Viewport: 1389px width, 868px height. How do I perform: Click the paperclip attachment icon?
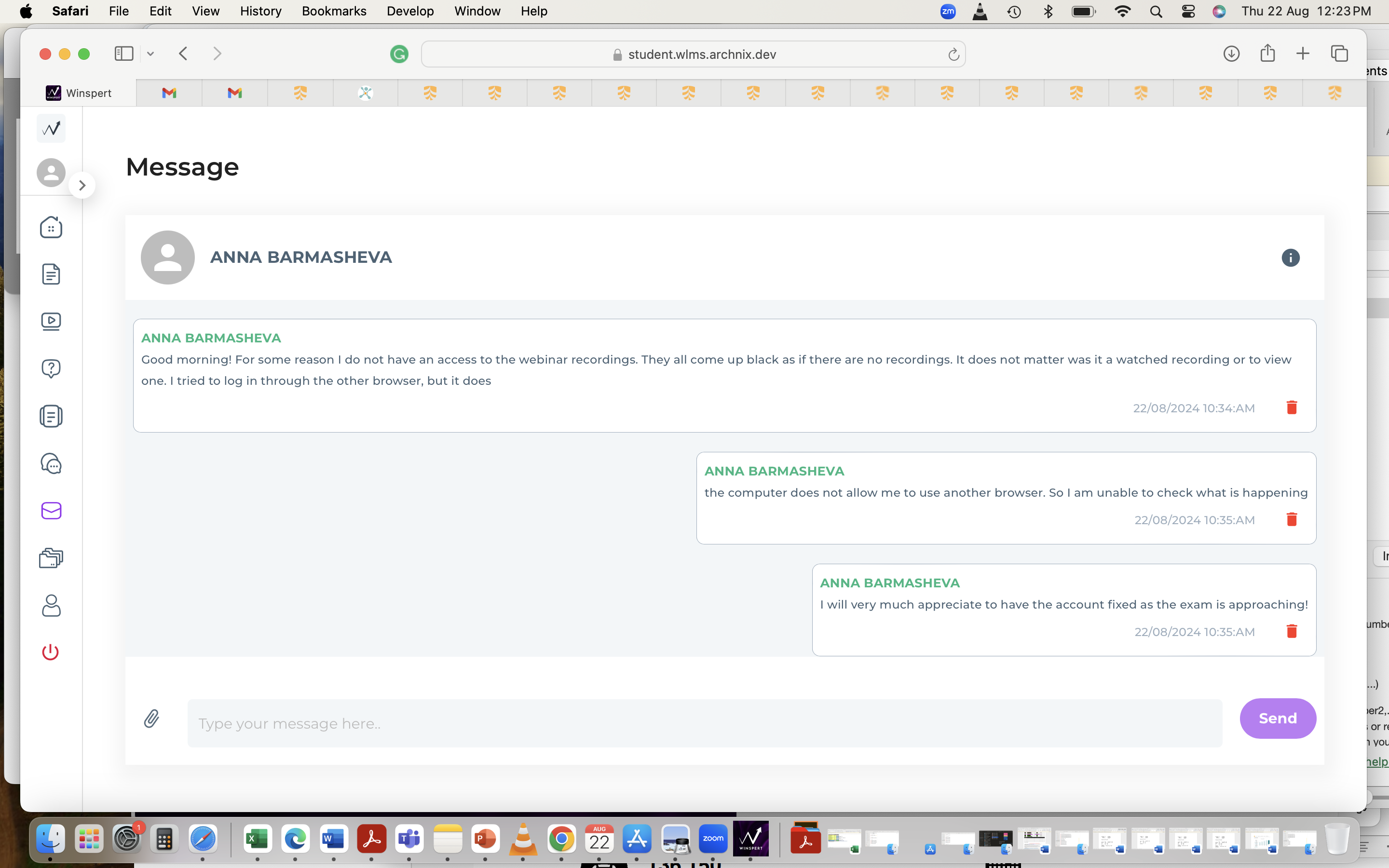click(151, 719)
